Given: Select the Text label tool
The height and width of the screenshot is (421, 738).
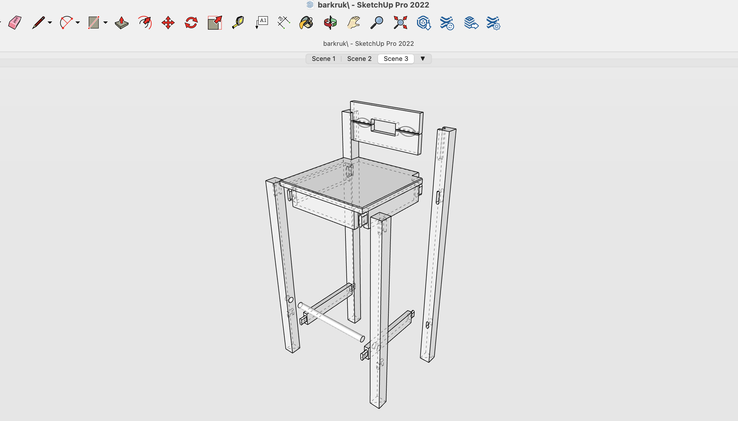Looking at the screenshot, I should tap(262, 21).
